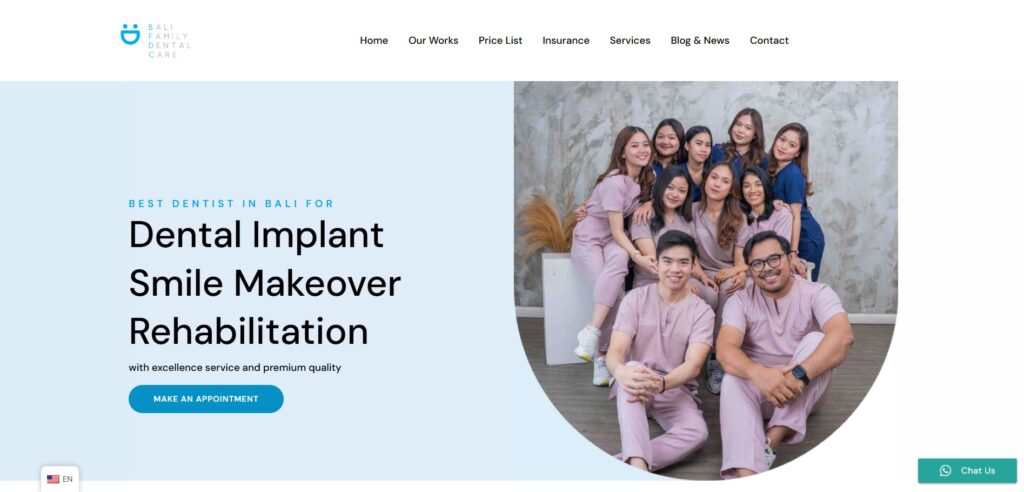Open the Contact page

[769, 41]
